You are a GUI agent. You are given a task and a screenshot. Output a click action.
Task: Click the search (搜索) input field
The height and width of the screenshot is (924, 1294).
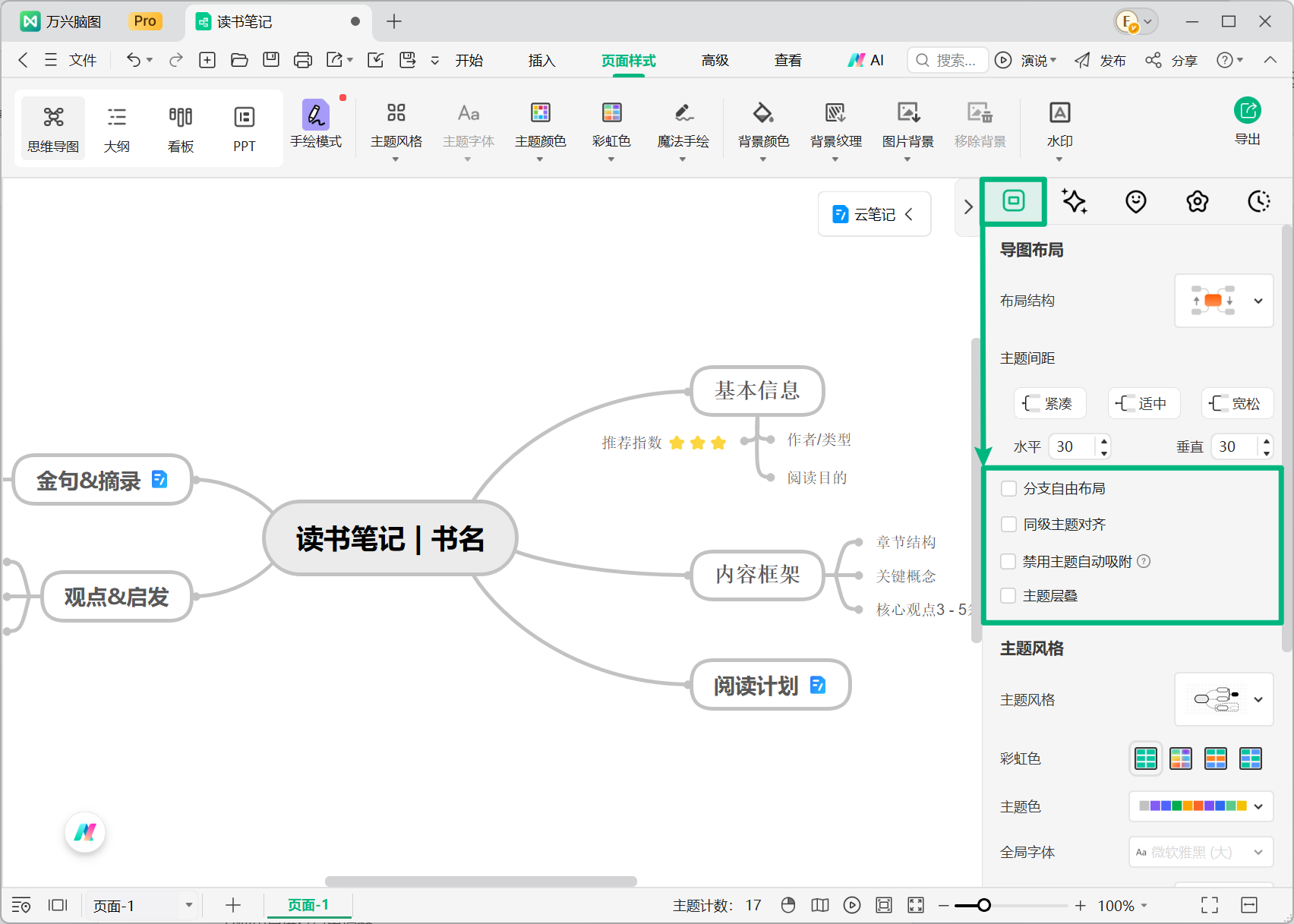coord(948,60)
